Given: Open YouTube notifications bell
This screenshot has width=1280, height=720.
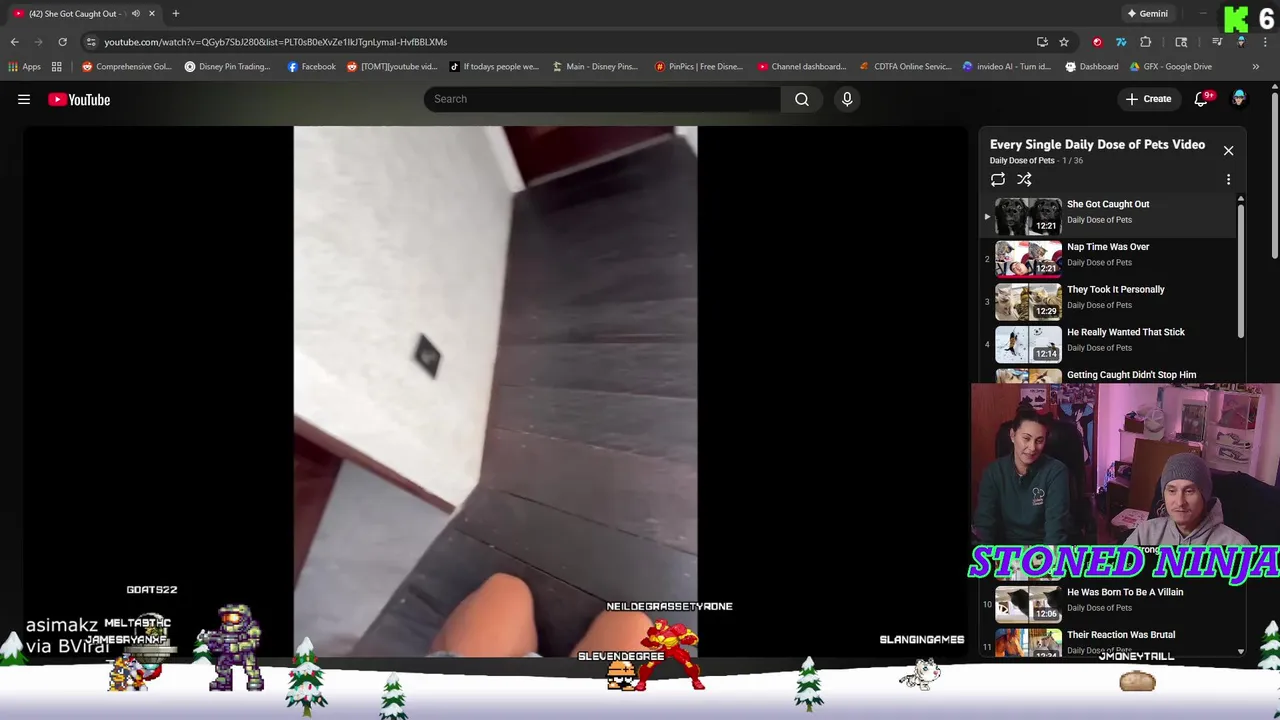Looking at the screenshot, I should tap(1204, 99).
